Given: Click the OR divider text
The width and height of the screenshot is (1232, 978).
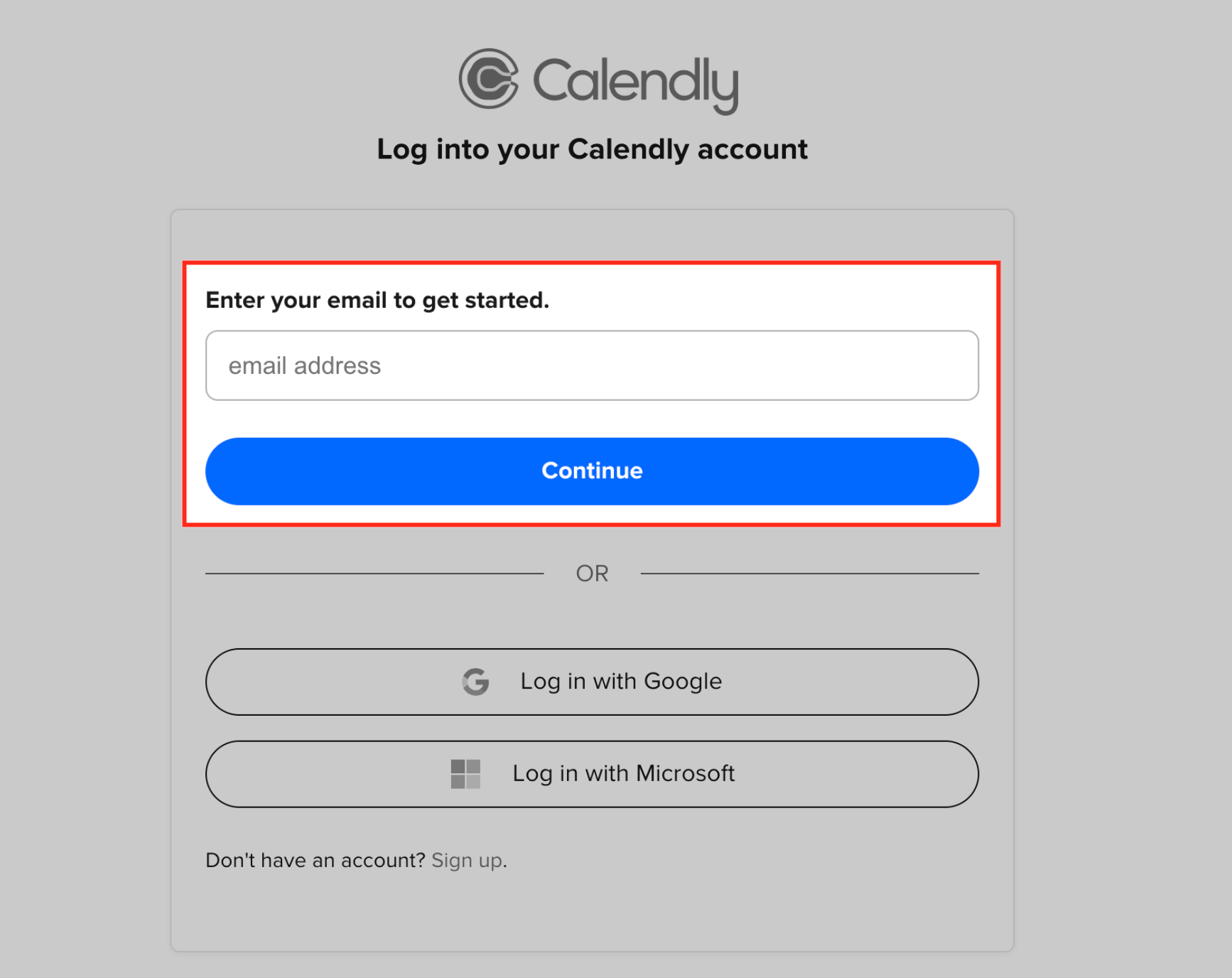Looking at the screenshot, I should tap(592, 574).
